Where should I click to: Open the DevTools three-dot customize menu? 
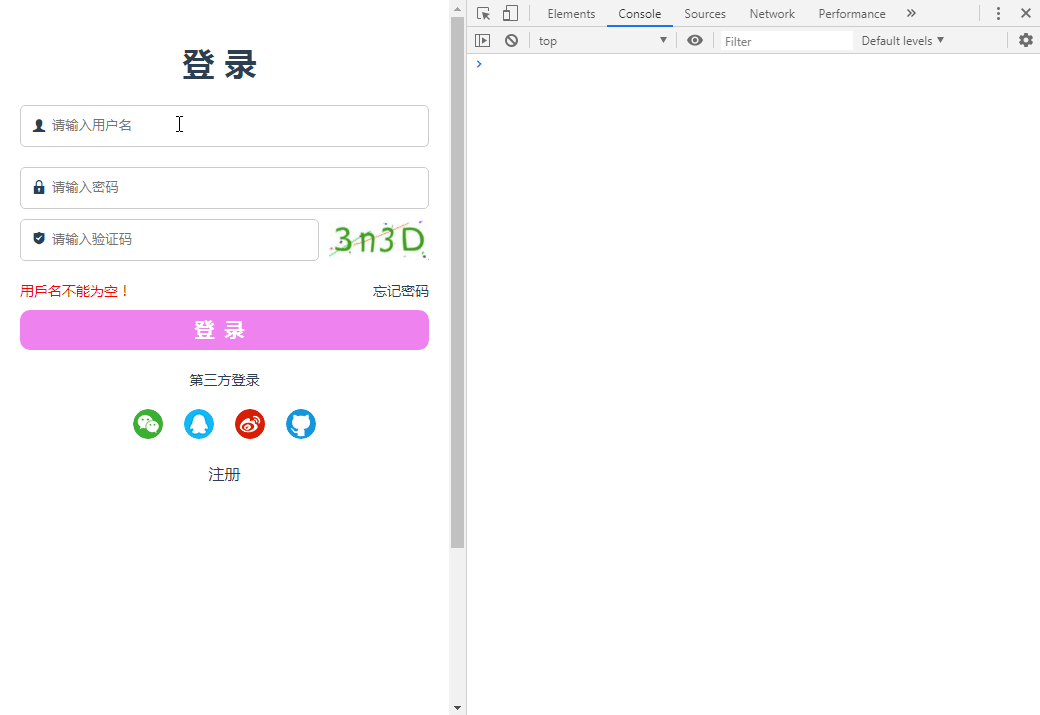click(x=999, y=13)
